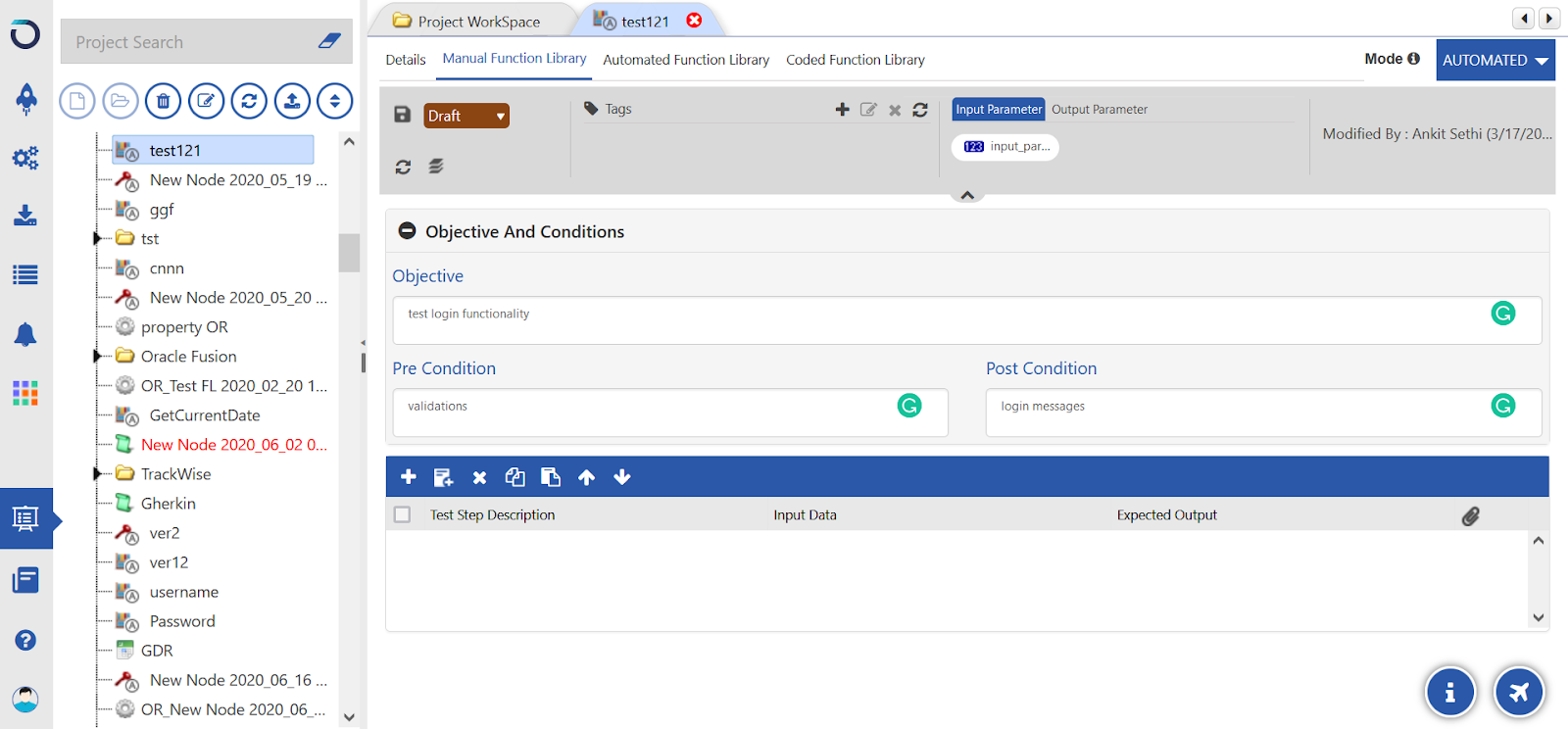Click the save floppy disk icon
The height and width of the screenshot is (729, 1568).
point(402,115)
